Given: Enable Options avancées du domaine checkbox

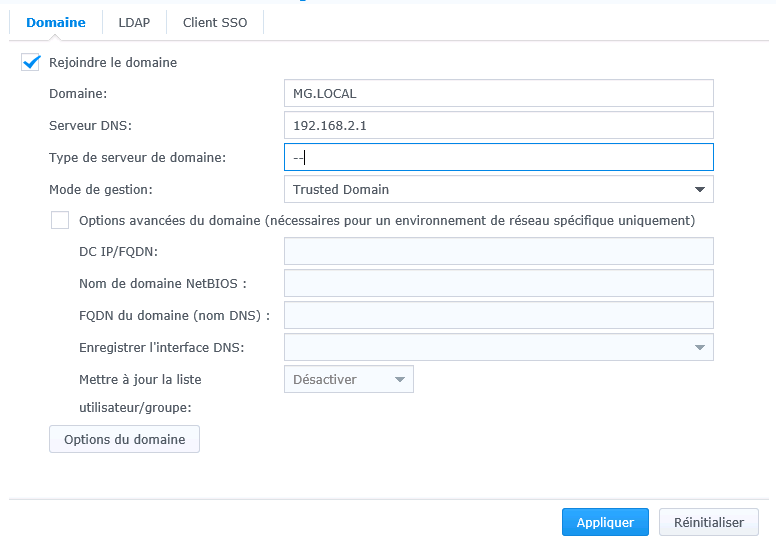Looking at the screenshot, I should [60, 220].
